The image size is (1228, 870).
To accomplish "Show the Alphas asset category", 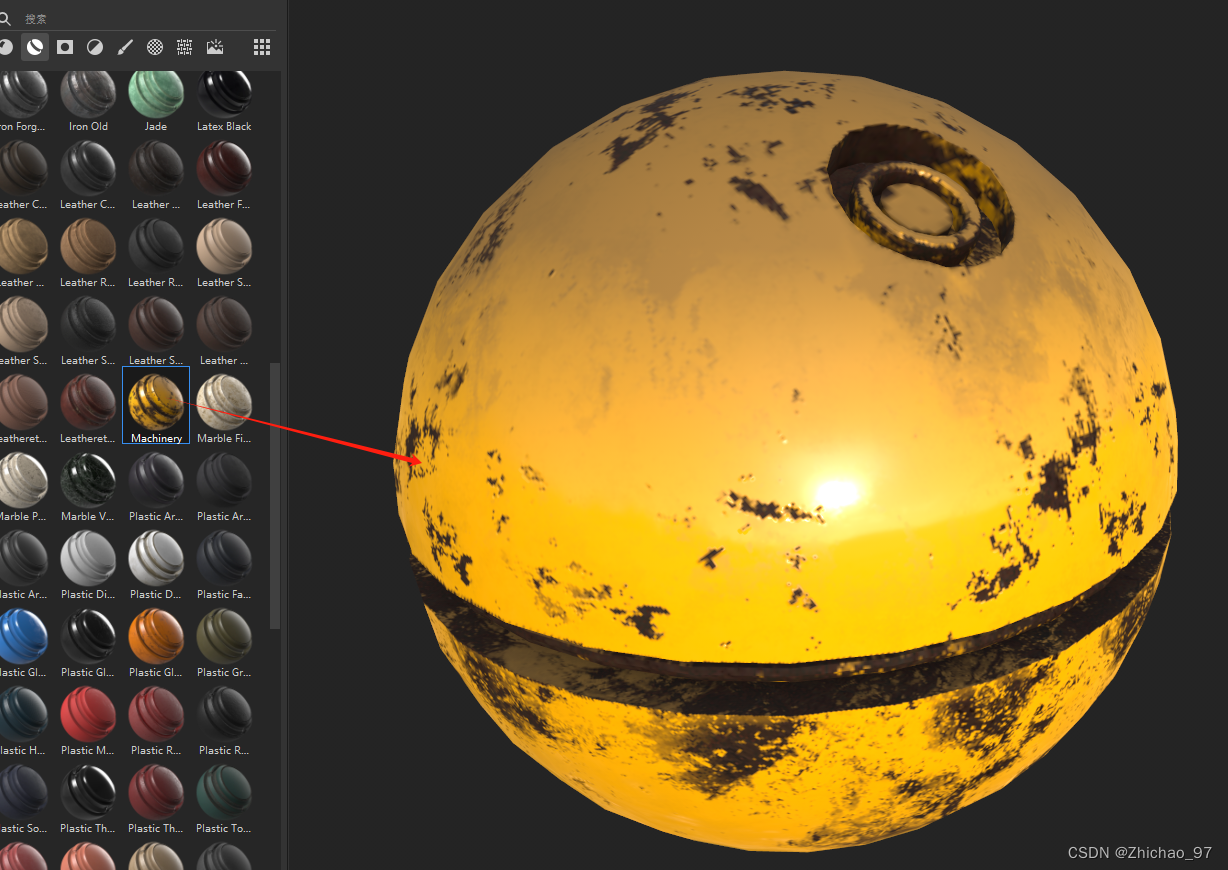I will (x=155, y=46).
